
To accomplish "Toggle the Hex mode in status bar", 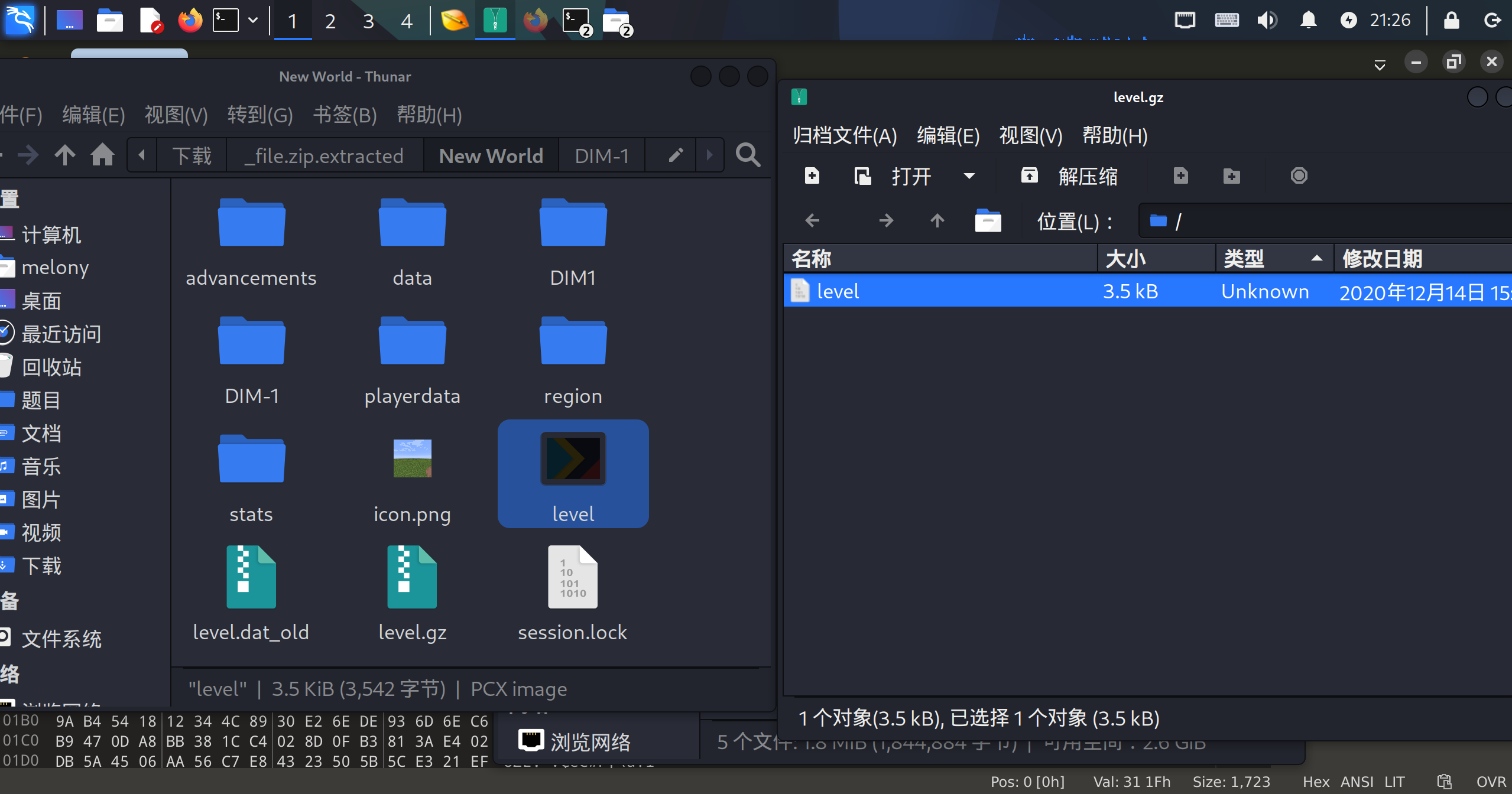I will click(1316, 782).
